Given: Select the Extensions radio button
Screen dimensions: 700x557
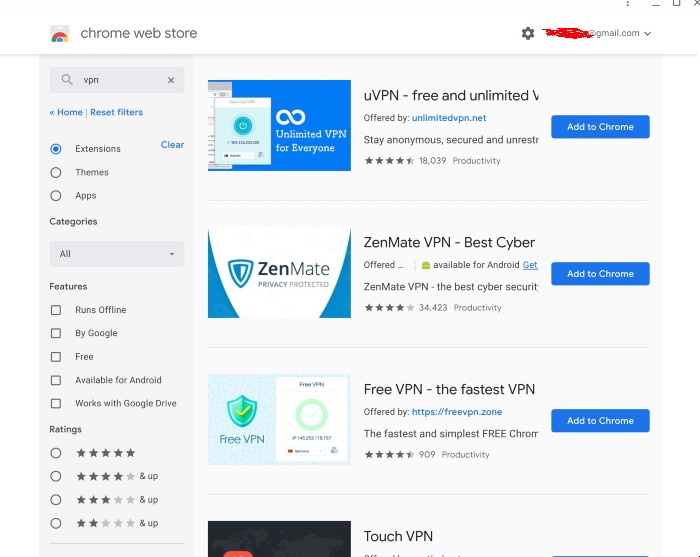Looking at the screenshot, I should click(56, 149).
